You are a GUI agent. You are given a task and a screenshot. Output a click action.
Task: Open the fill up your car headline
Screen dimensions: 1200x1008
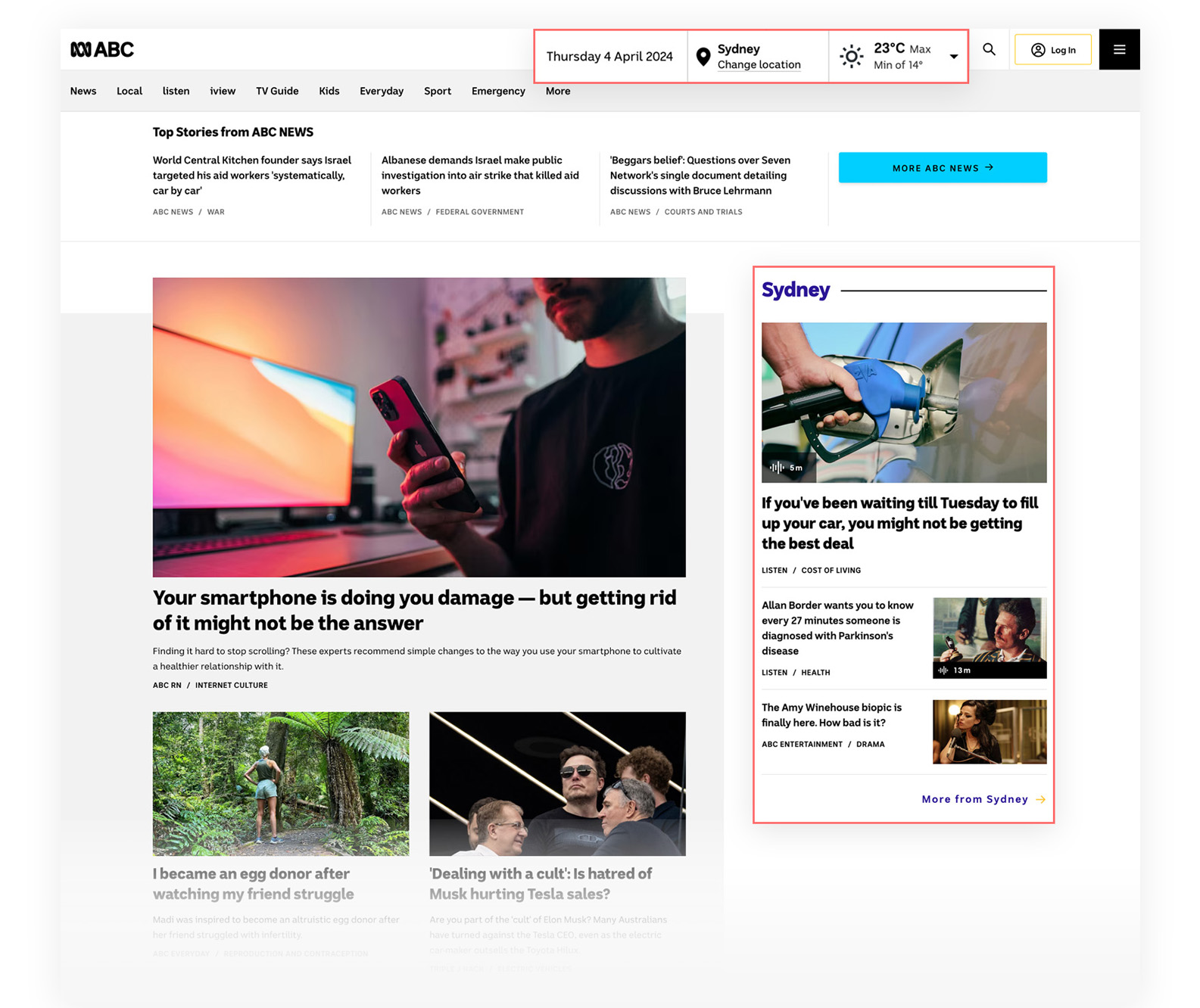coord(899,523)
